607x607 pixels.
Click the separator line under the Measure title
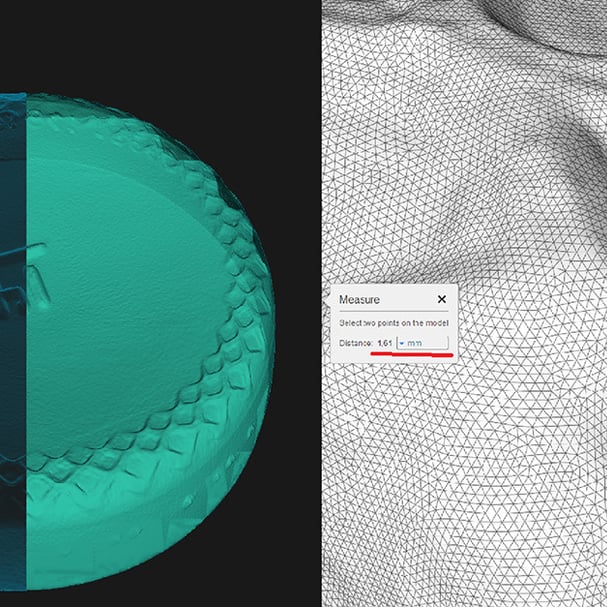(394, 311)
